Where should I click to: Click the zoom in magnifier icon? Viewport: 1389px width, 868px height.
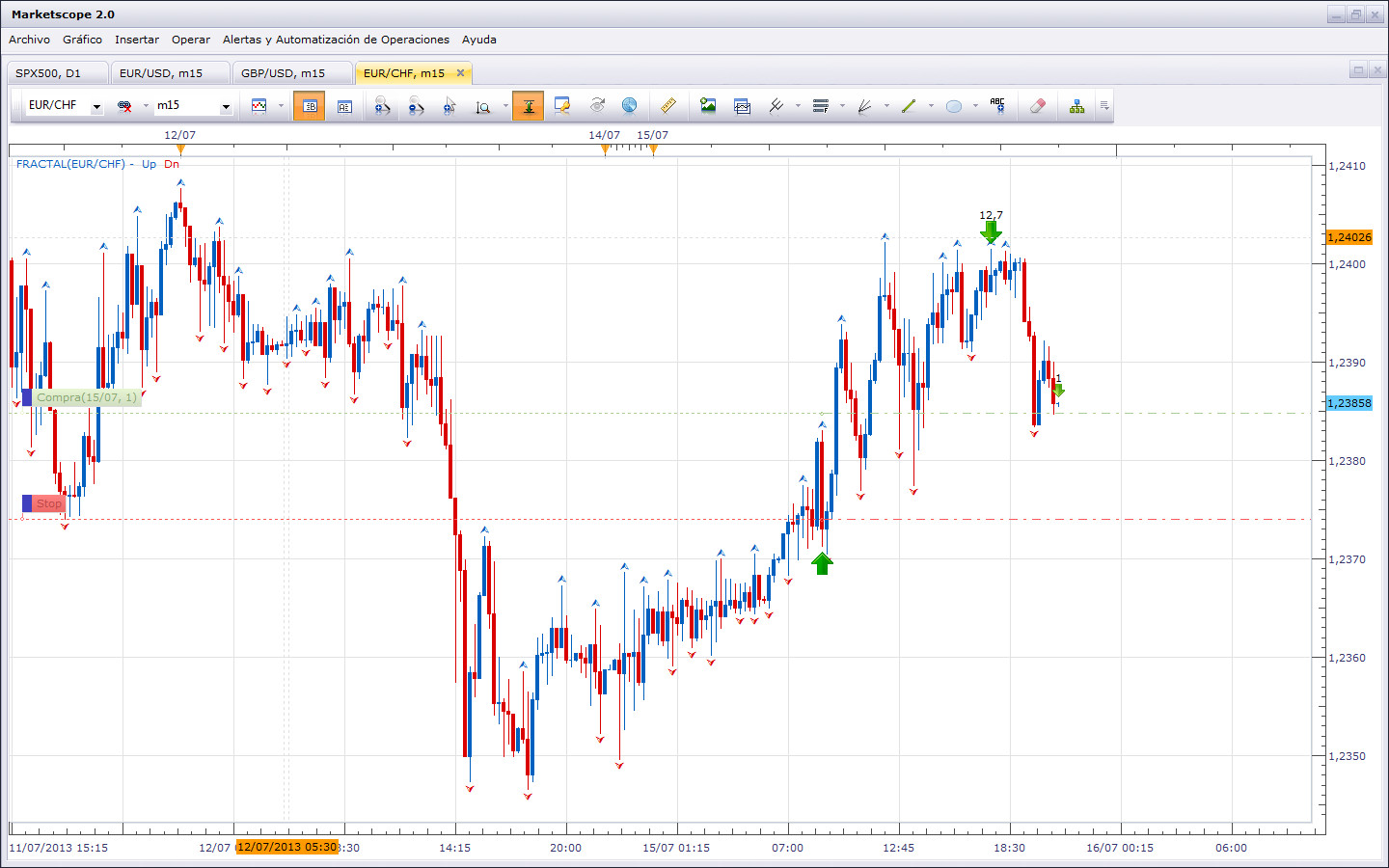(x=382, y=106)
